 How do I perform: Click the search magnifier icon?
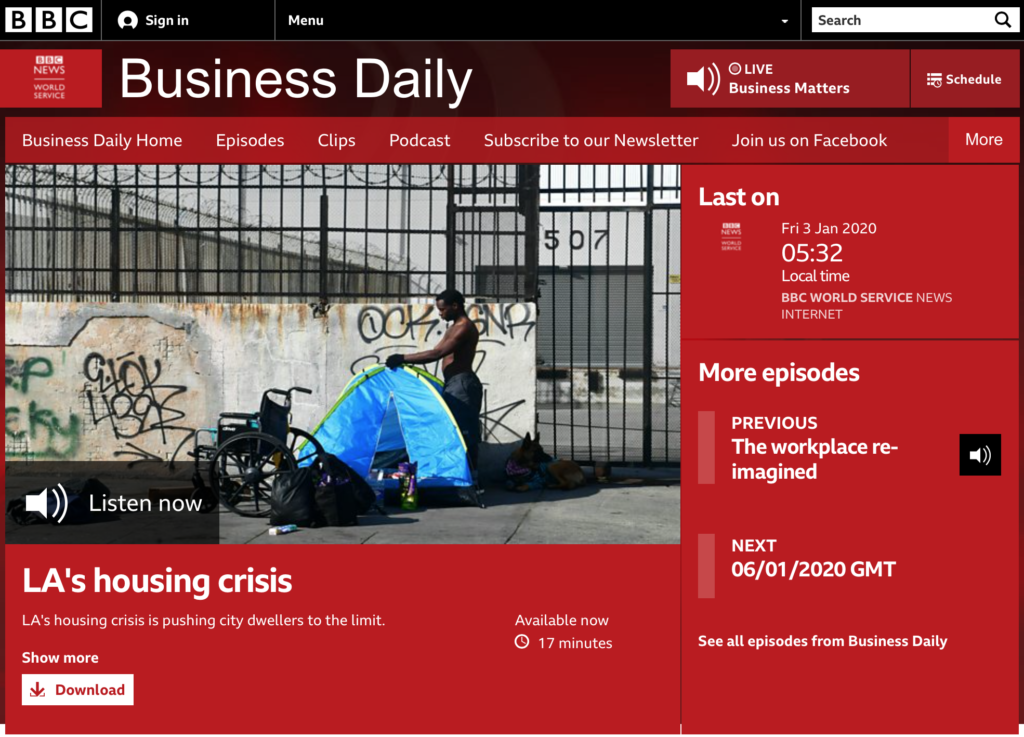(1002, 20)
